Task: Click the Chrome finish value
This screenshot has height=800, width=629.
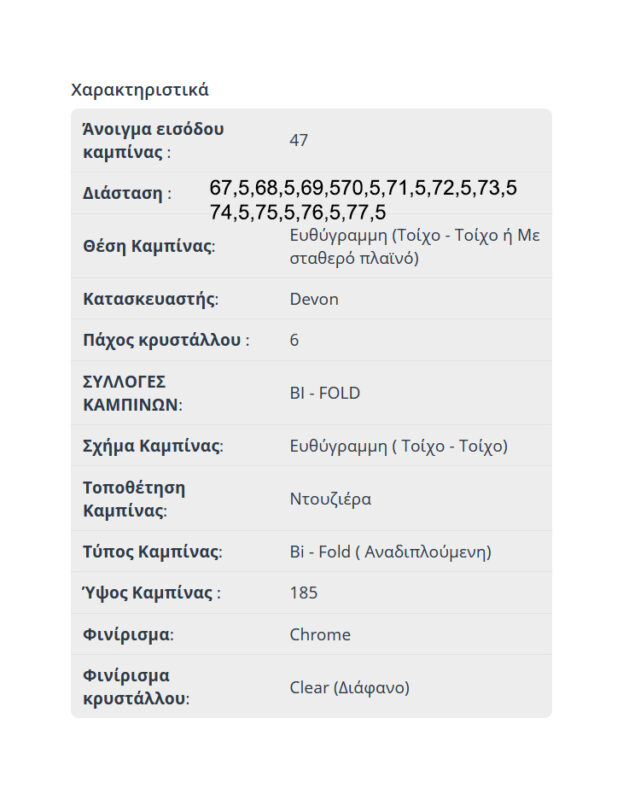Action: [x=320, y=635]
